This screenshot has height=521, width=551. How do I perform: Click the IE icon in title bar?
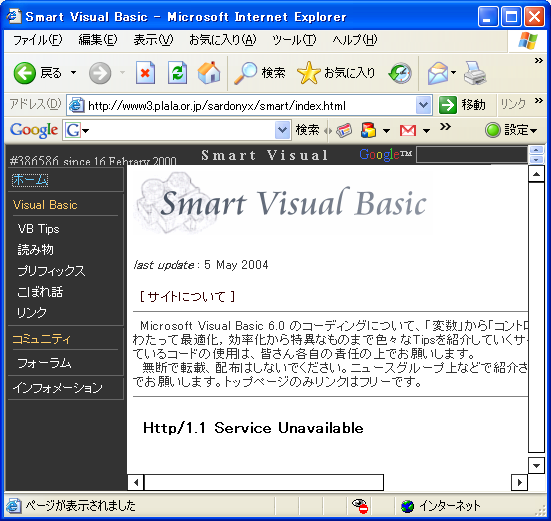coord(14,16)
